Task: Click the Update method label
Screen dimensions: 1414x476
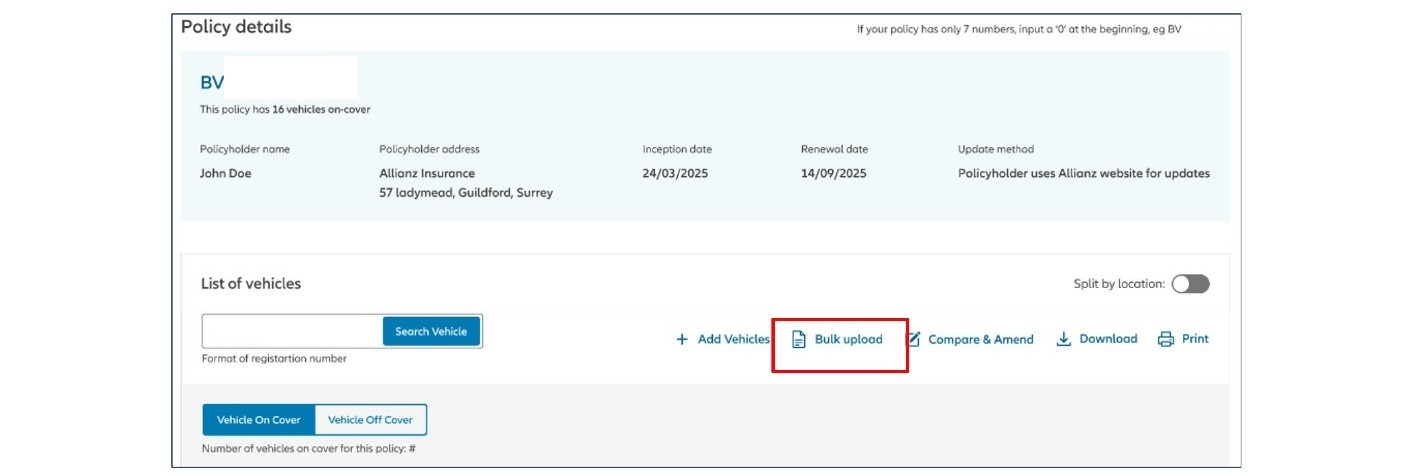Action: 996,149
